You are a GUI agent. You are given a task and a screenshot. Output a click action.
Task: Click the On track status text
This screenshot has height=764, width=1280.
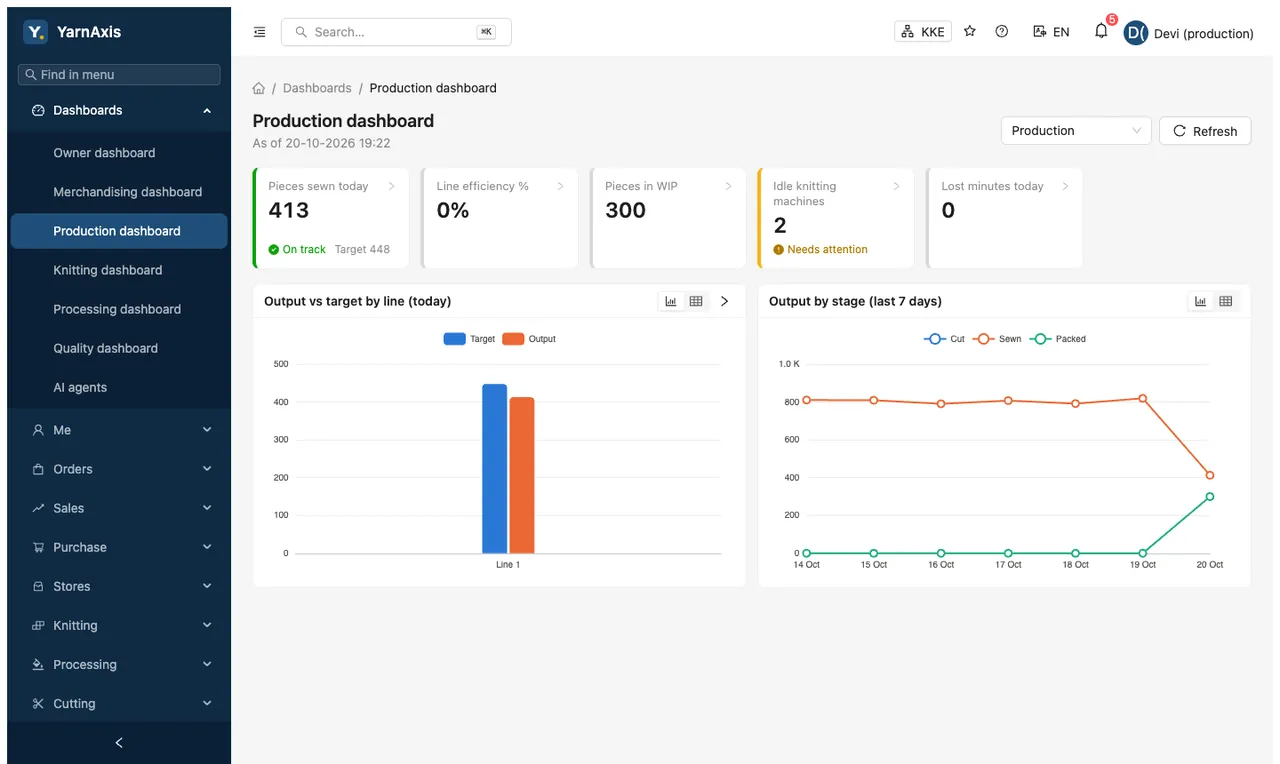[304, 250]
